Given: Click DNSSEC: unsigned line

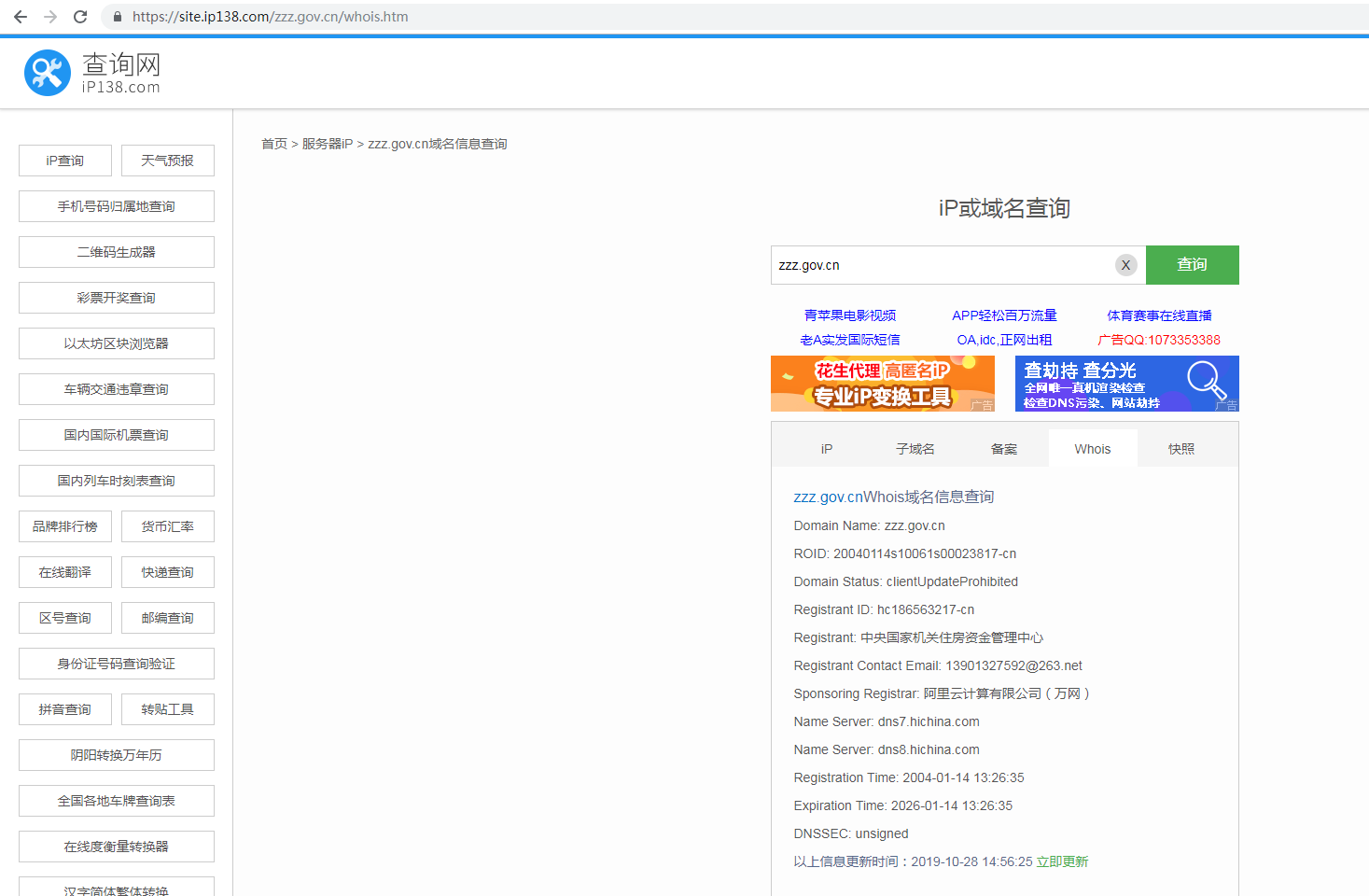Looking at the screenshot, I should pos(851,833).
